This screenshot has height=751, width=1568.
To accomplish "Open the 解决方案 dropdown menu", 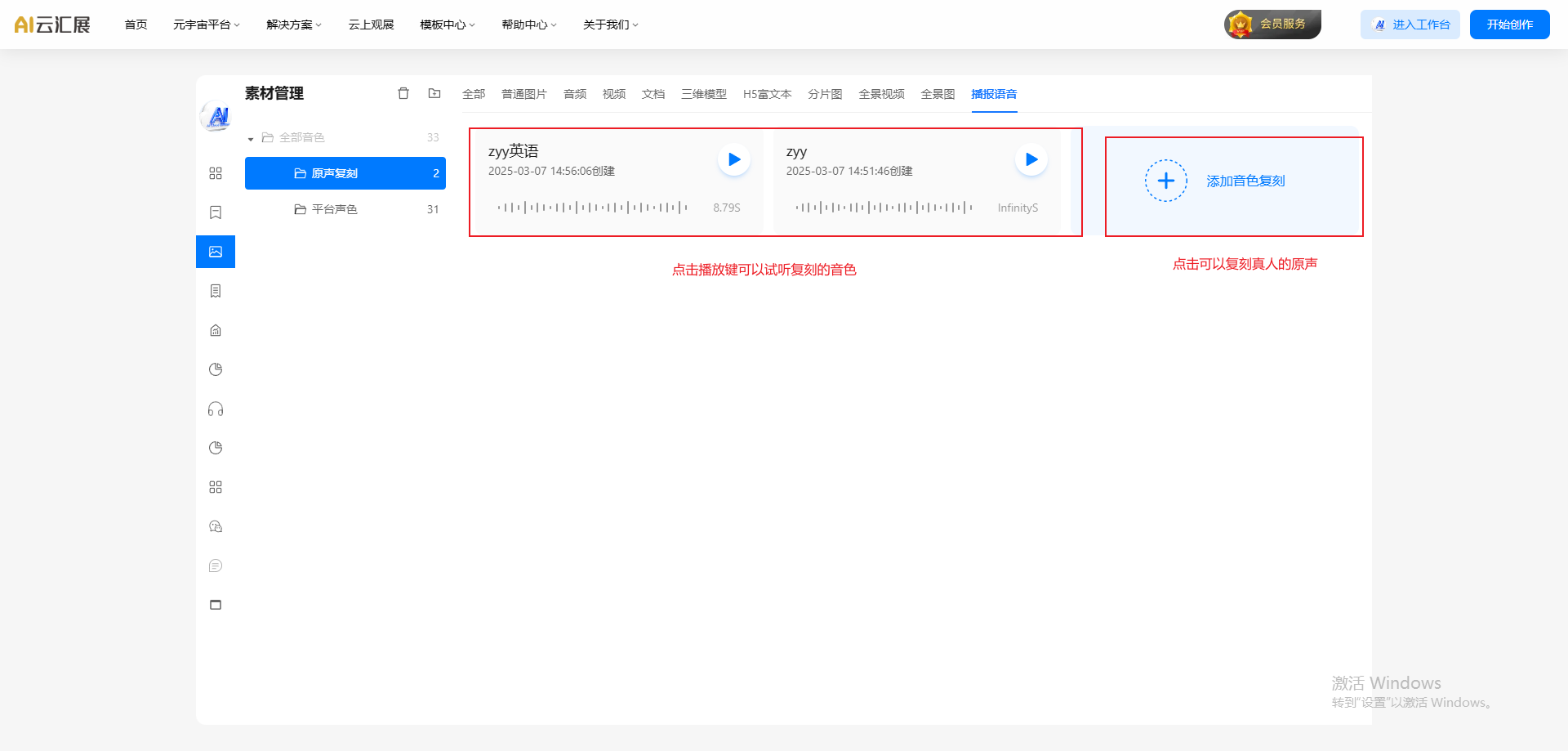I will point(294,25).
